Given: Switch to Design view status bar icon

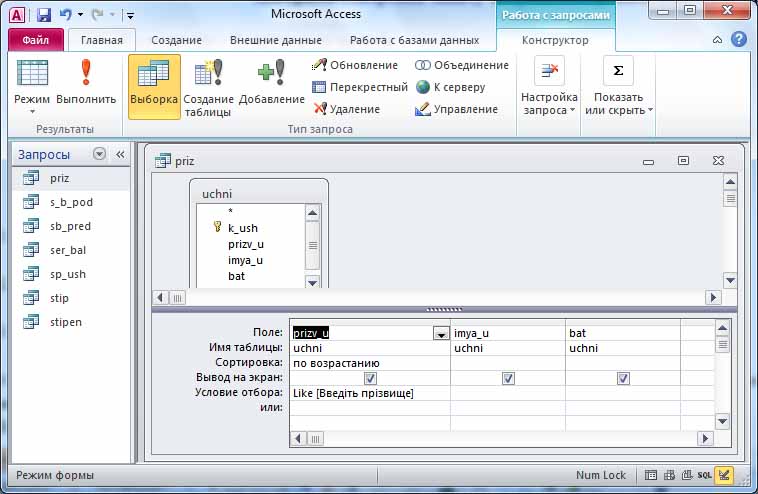Looking at the screenshot, I should (724, 475).
